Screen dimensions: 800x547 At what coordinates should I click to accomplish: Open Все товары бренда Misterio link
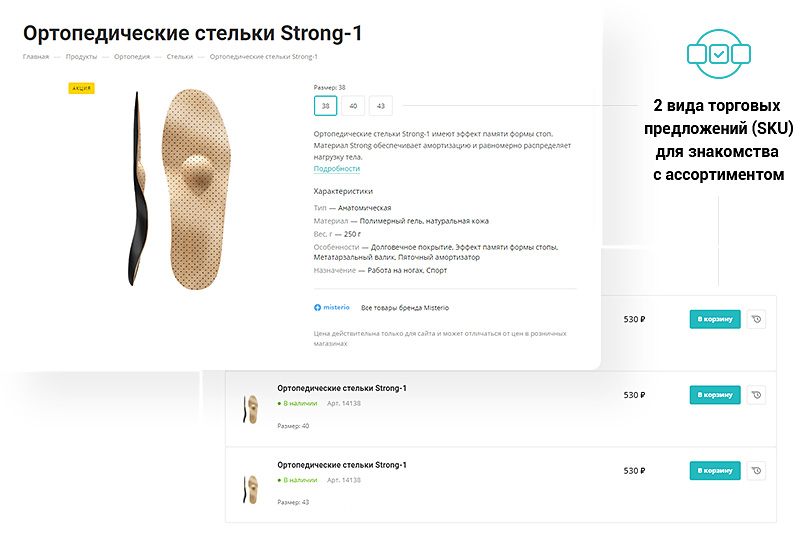[405, 308]
